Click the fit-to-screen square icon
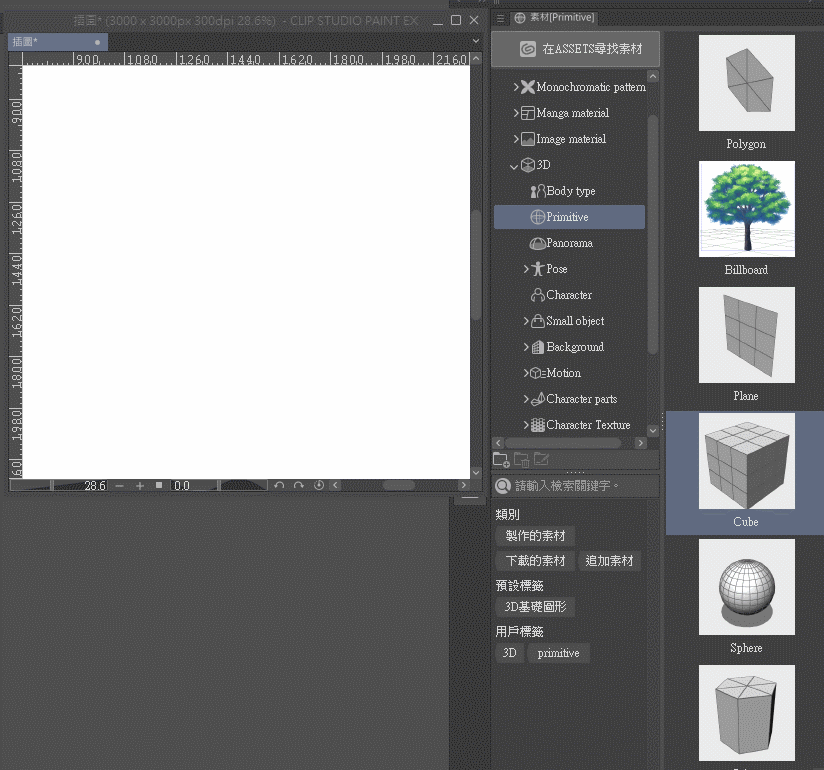 [x=159, y=485]
